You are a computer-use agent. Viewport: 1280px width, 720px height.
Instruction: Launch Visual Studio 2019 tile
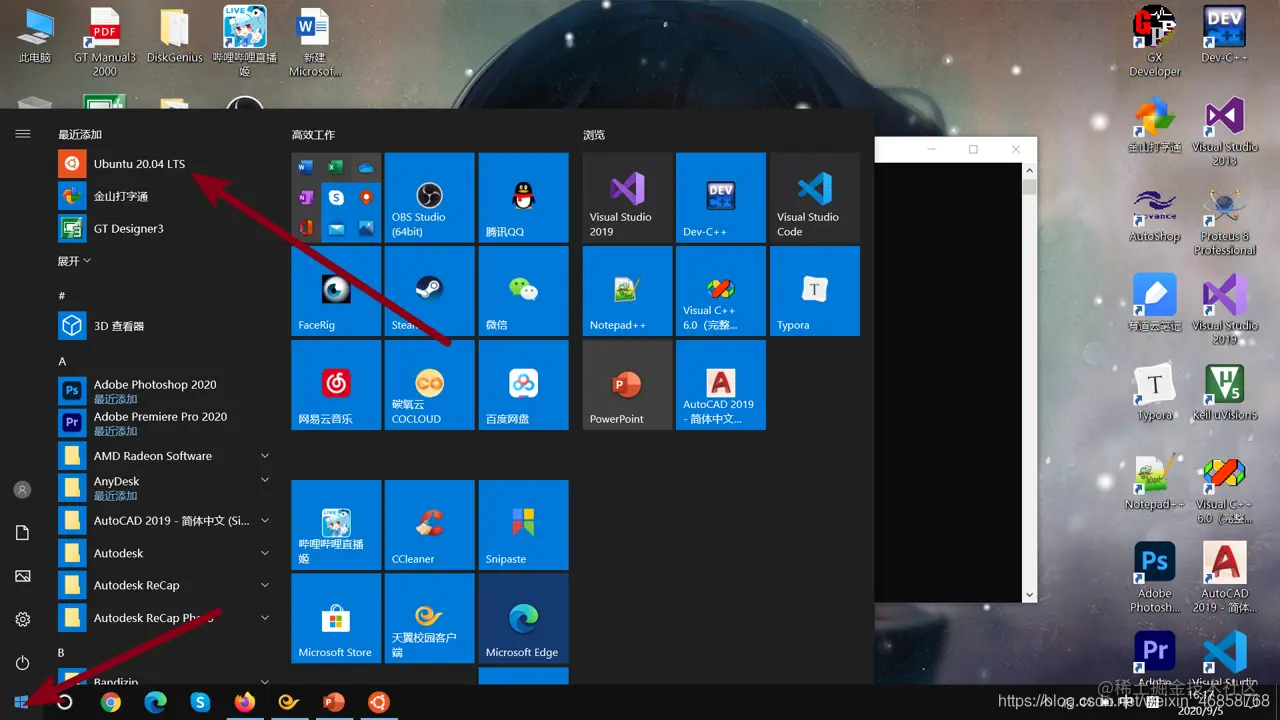point(627,197)
